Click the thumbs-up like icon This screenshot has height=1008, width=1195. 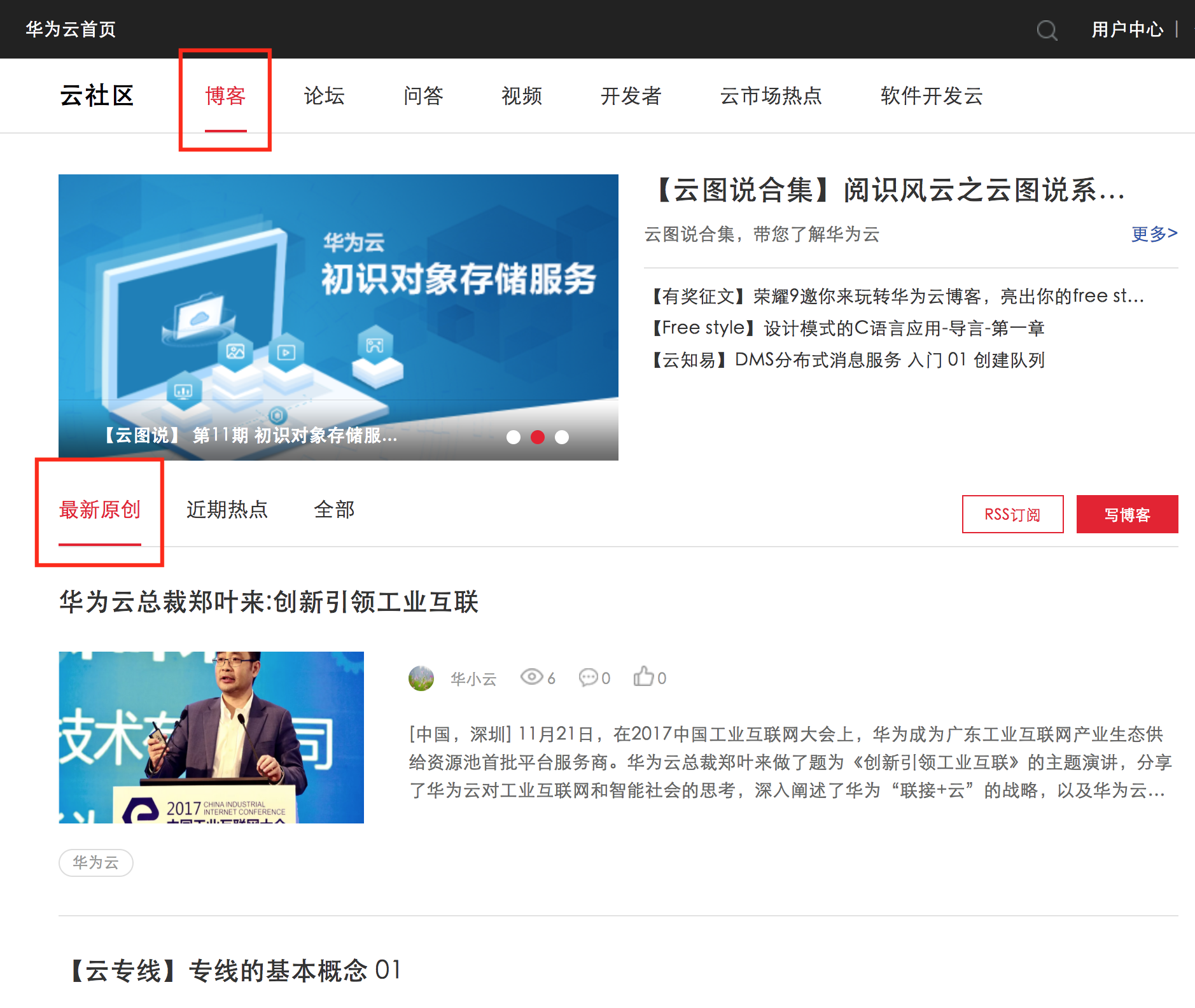tap(643, 676)
